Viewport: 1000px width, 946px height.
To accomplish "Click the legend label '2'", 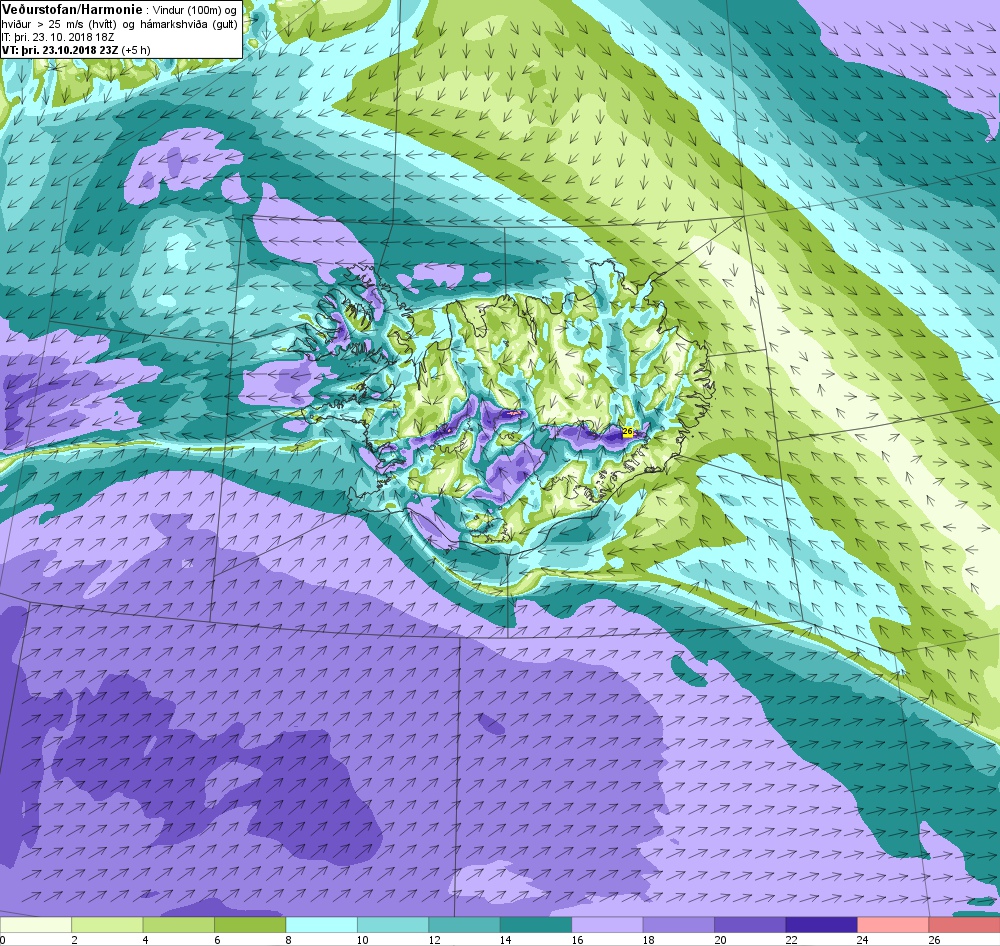I will coord(75,940).
